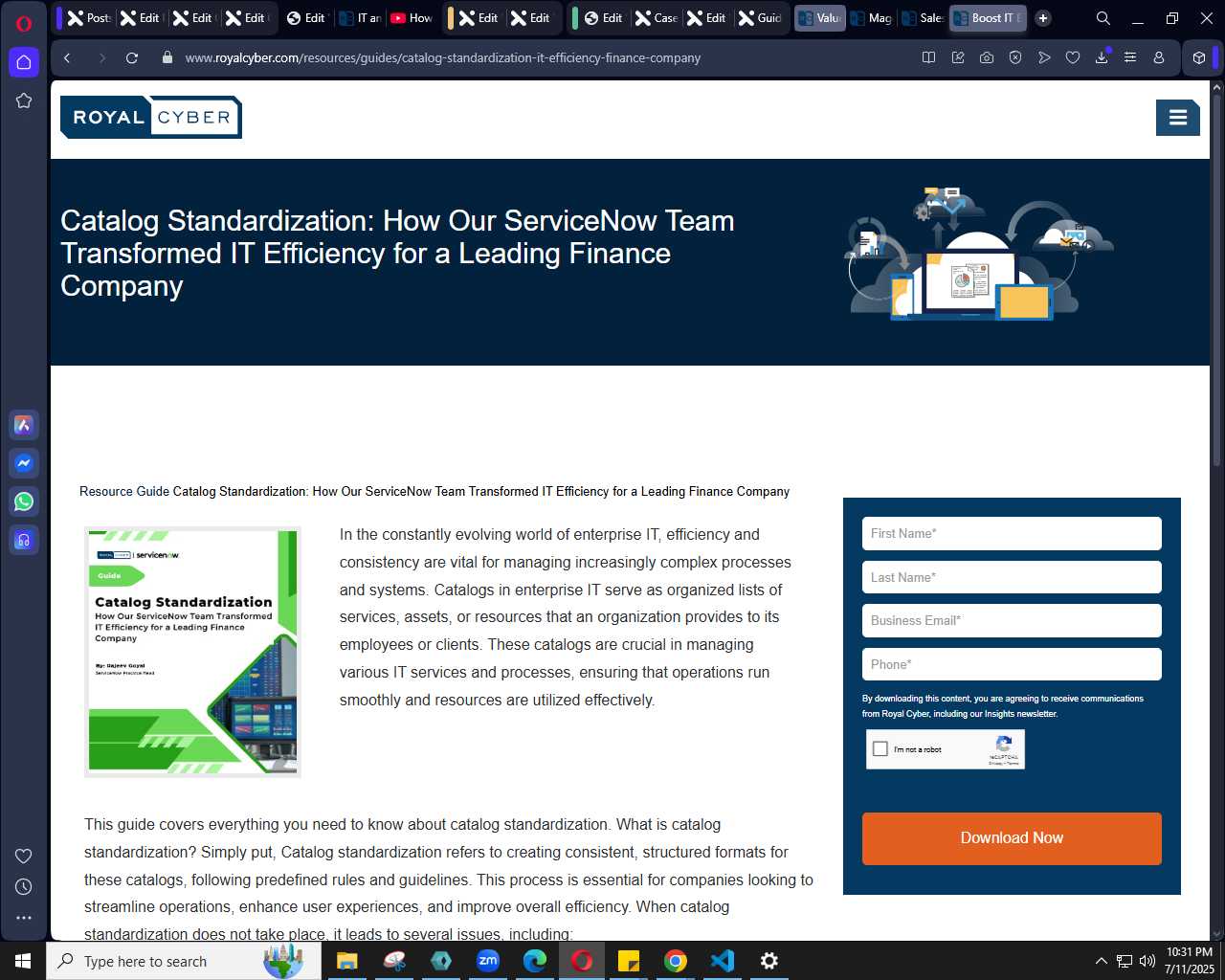Viewport: 1225px width, 980px height.
Task: Open reader mode book icon
Action: tap(928, 57)
